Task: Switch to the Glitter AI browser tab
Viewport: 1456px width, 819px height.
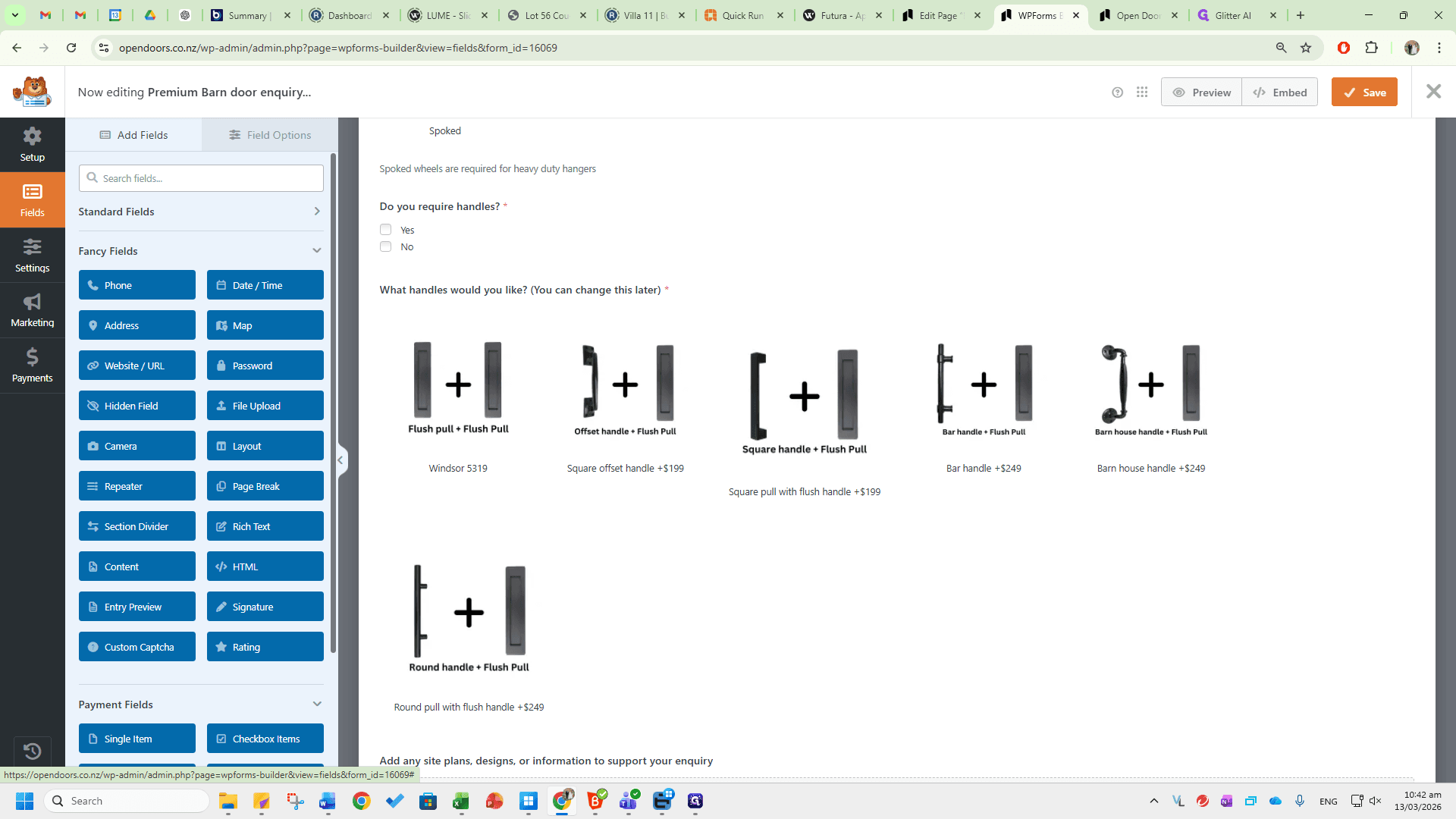Action: 1238,15
